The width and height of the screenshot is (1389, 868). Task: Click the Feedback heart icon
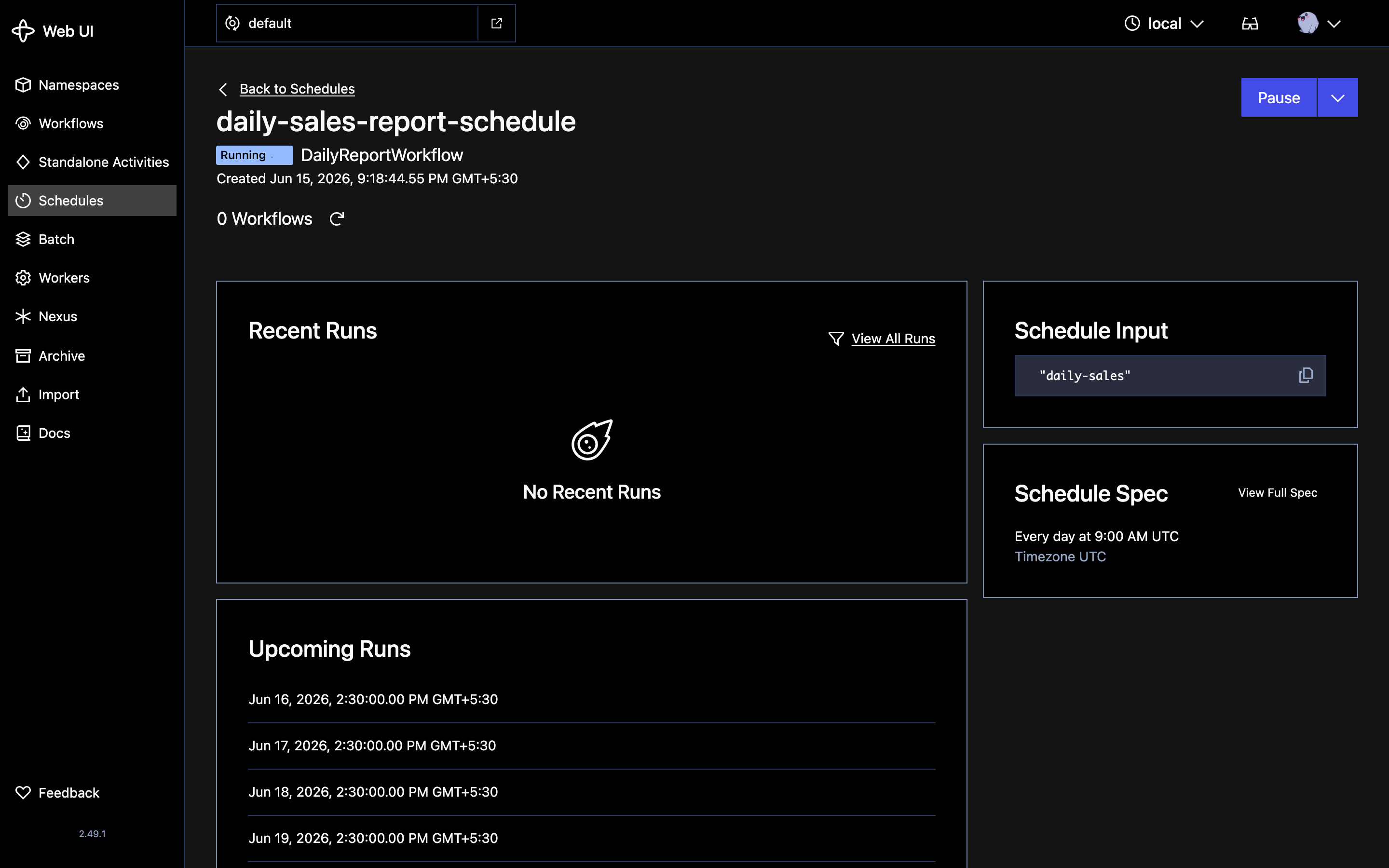tap(23, 793)
